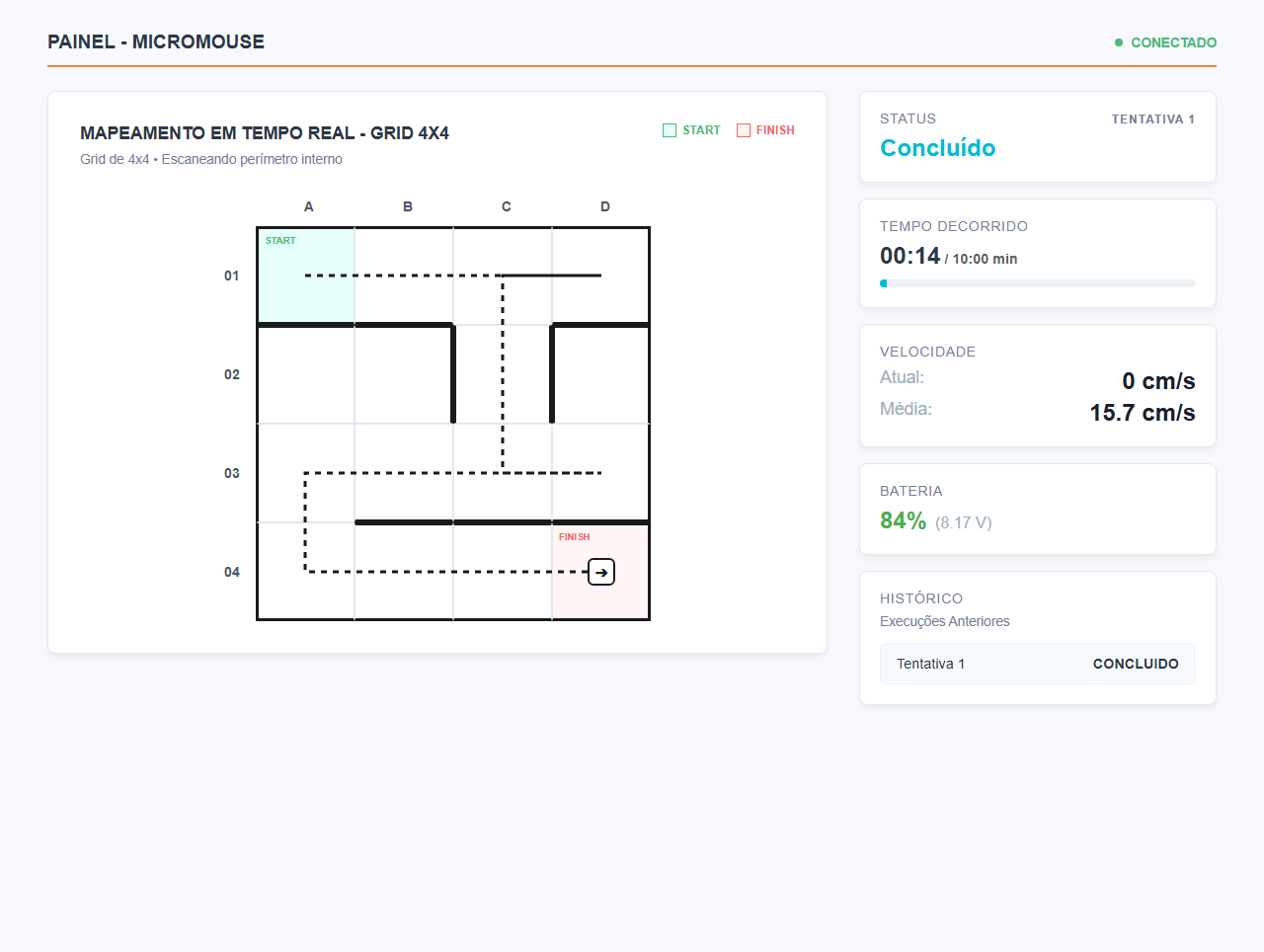Click the '/ 10:00 min' time limit

[982, 259]
